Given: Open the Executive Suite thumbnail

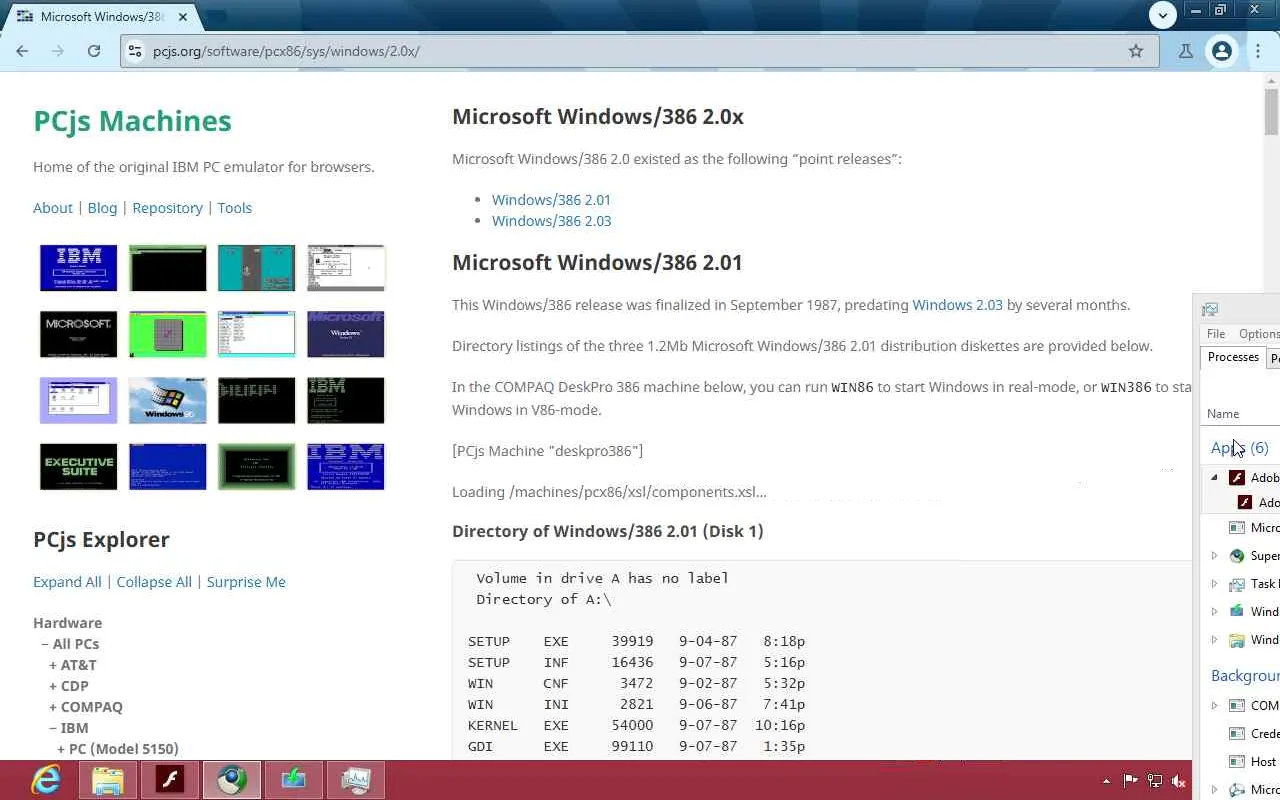Looking at the screenshot, I should (78, 466).
